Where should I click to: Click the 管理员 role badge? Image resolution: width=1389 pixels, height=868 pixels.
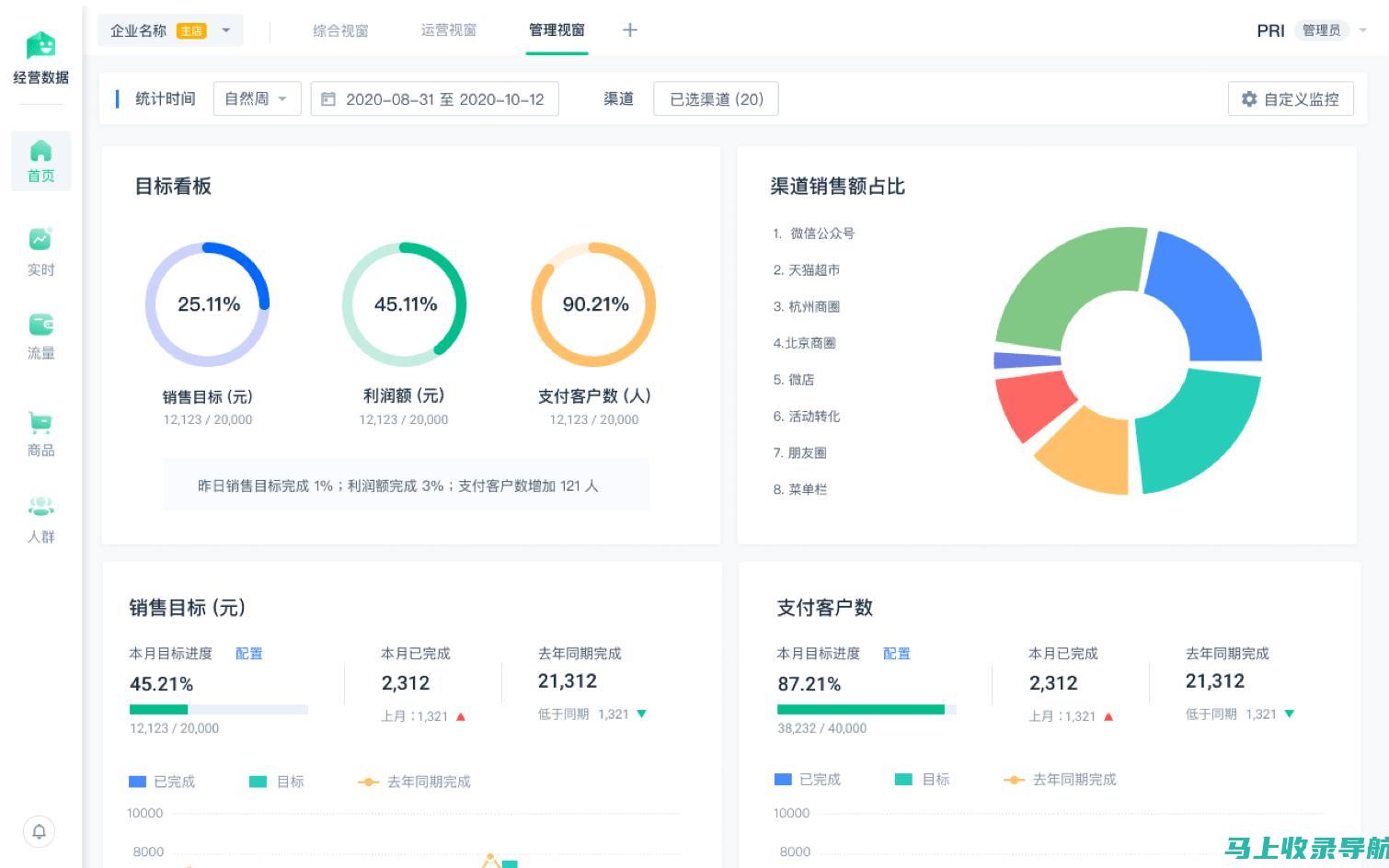(x=1321, y=30)
